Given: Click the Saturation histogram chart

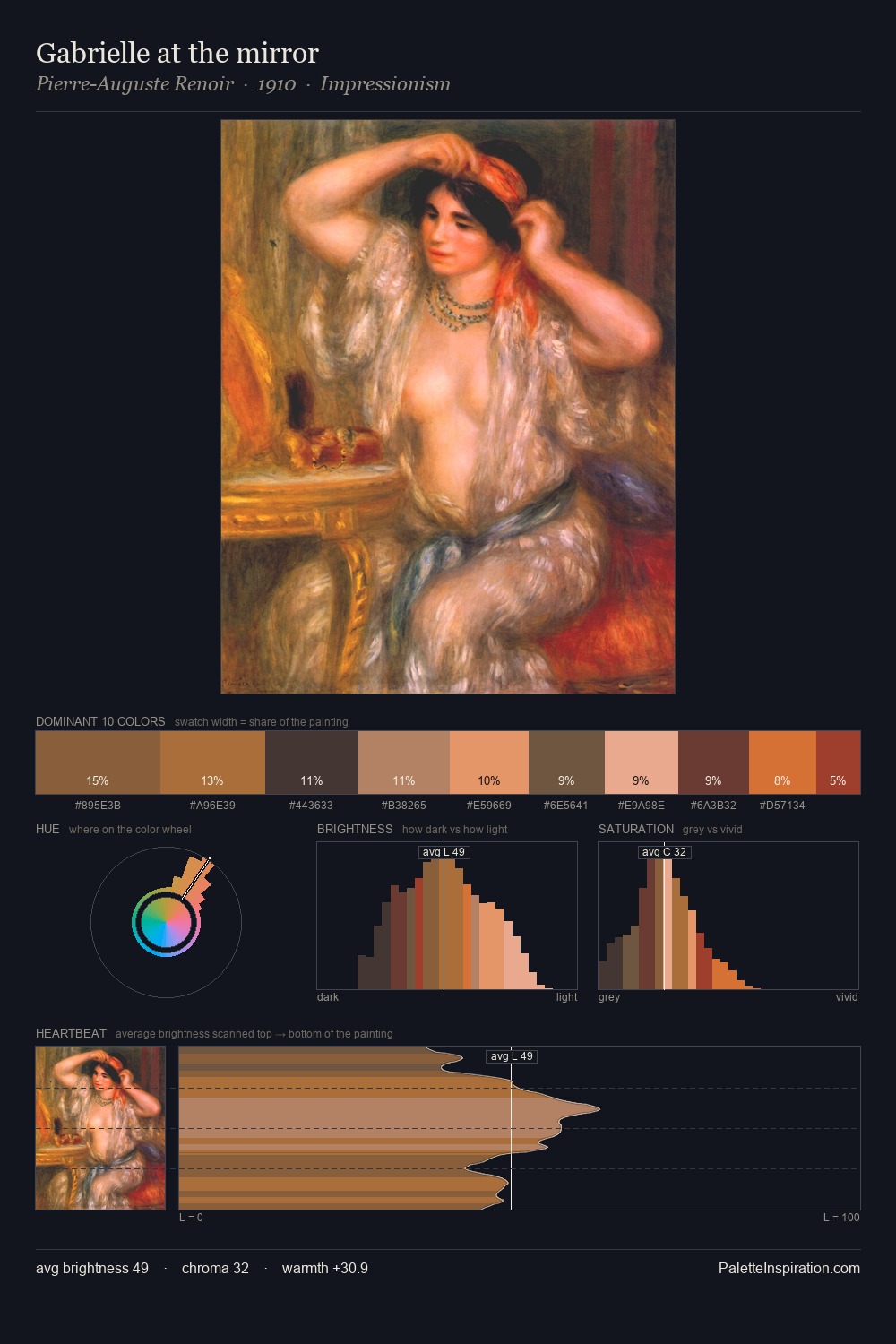Looking at the screenshot, I should [x=728, y=916].
